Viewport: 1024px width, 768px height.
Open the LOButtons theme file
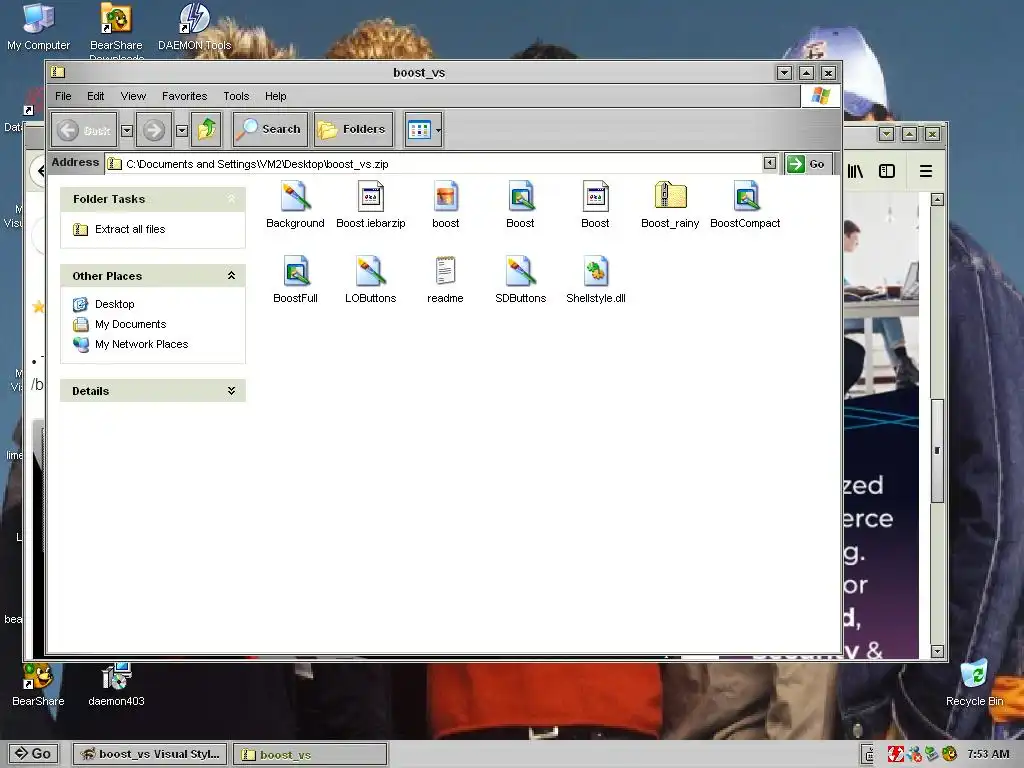370,280
